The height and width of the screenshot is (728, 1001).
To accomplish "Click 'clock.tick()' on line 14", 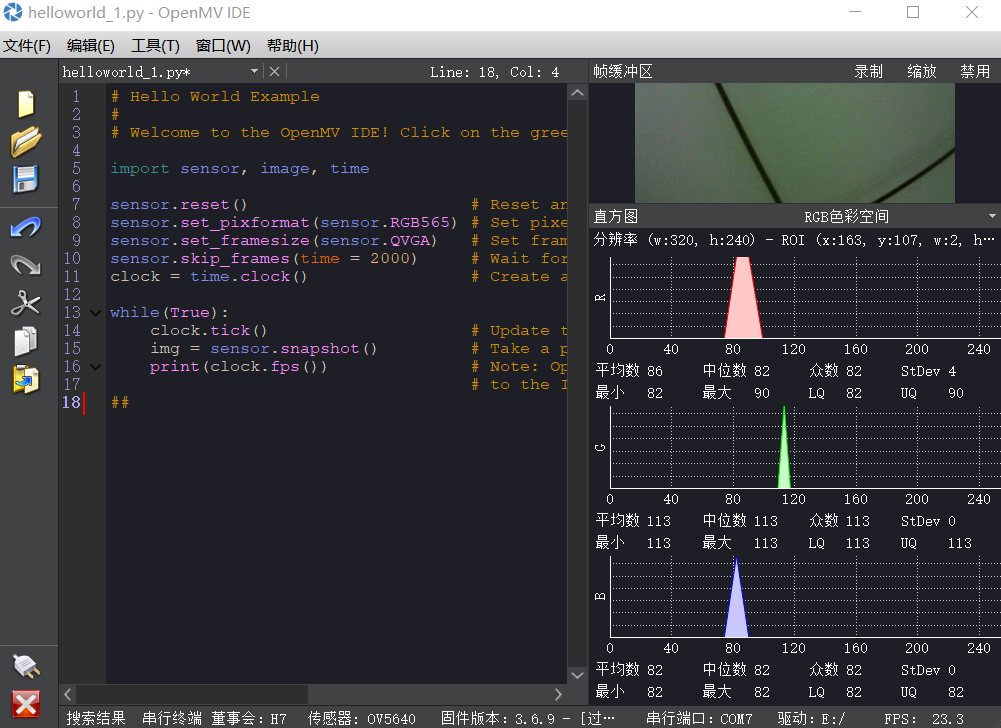I will pyautogui.click(x=209, y=331).
